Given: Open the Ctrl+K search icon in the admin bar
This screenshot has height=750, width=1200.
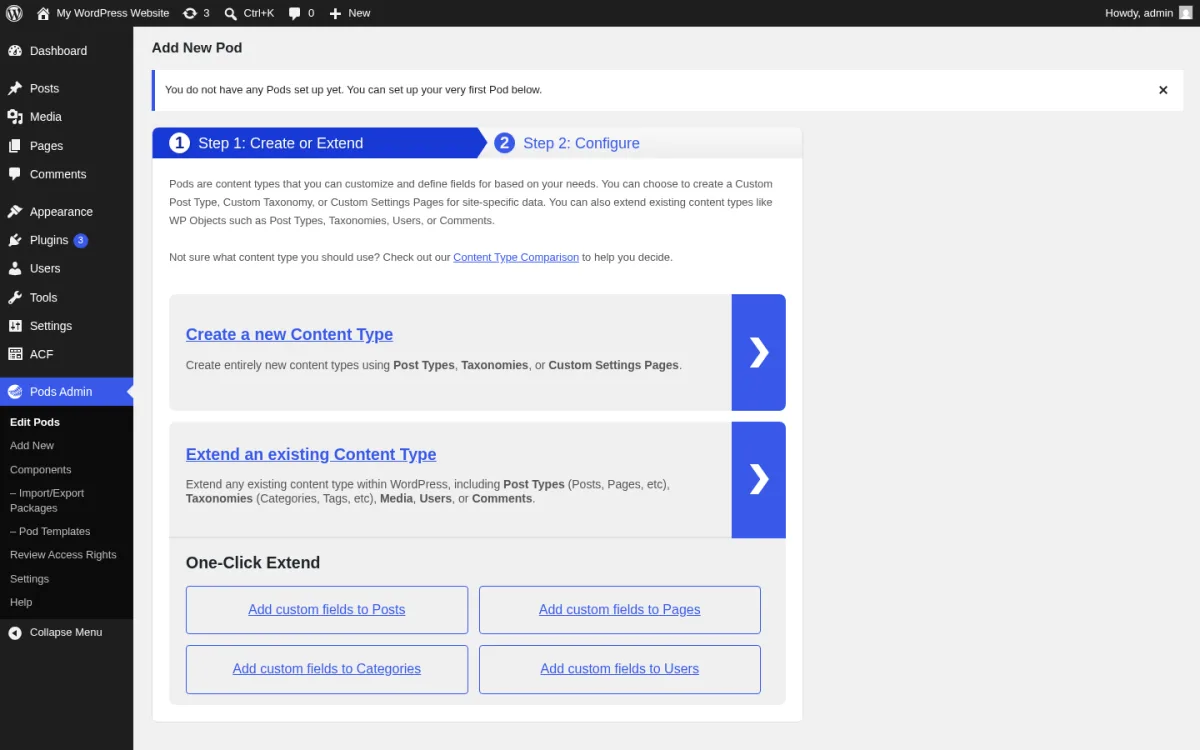Looking at the screenshot, I should 231,13.
